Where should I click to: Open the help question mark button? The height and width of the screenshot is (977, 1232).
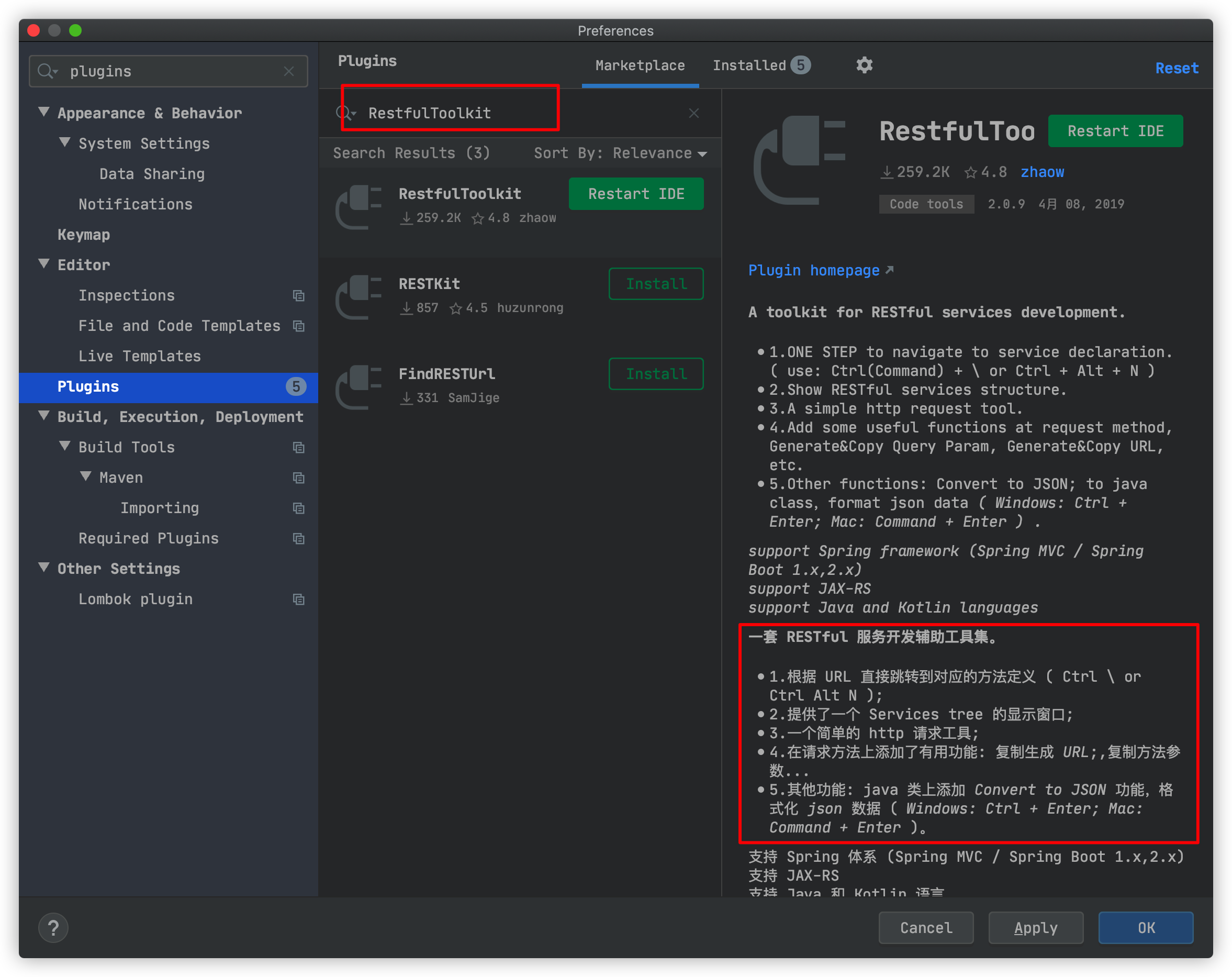pyautogui.click(x=53, y=928)
